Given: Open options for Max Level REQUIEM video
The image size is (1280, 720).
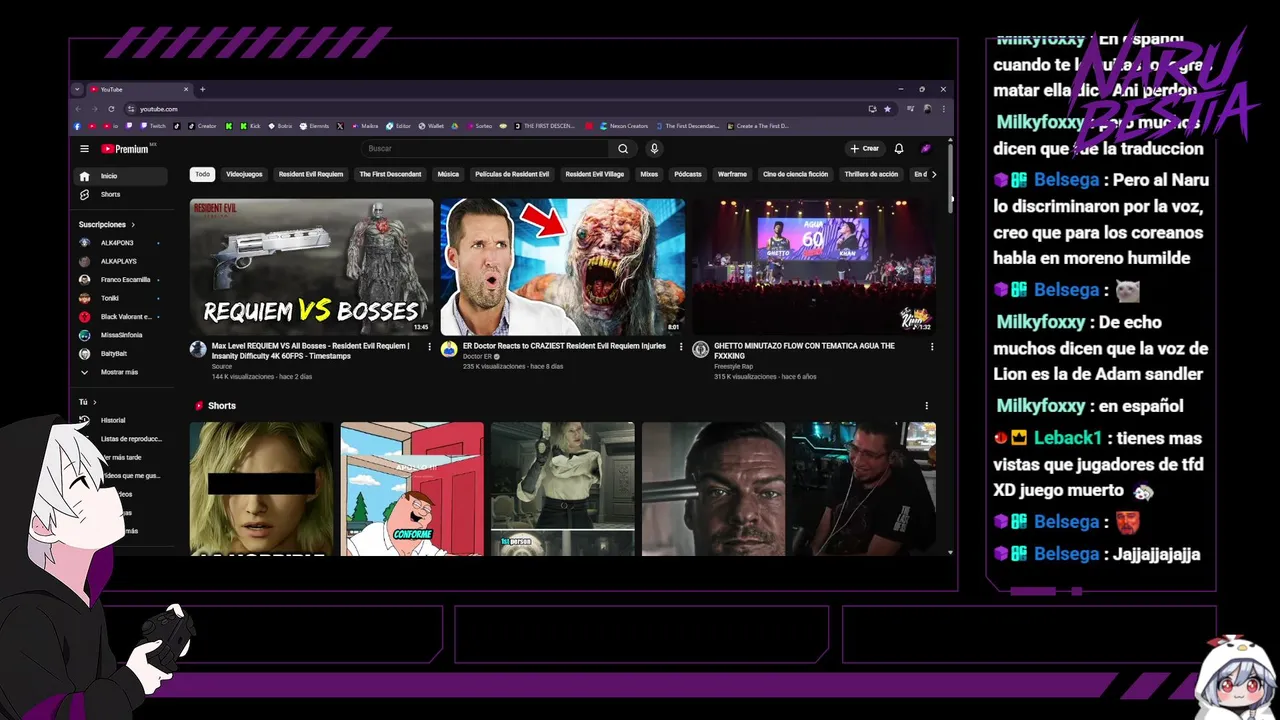Looking at the screenshot, I should coord(430,347).
